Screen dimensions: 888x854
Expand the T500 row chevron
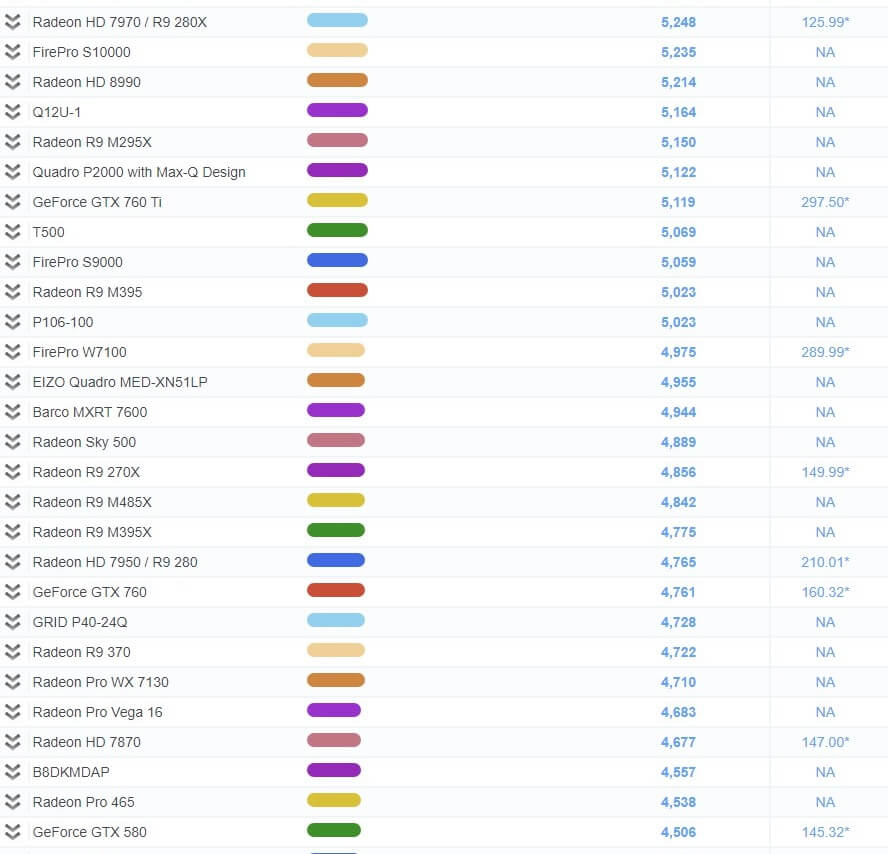tap(12, 232)
